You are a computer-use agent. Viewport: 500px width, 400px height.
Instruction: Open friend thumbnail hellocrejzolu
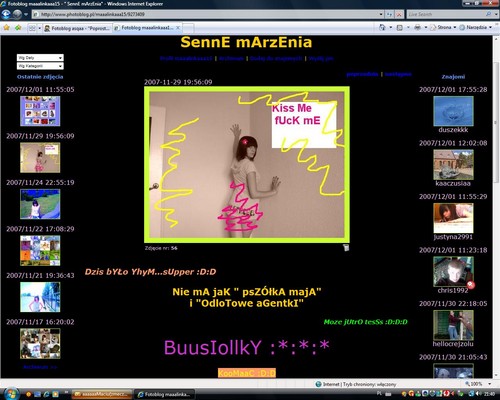click(x=453, y=325)
